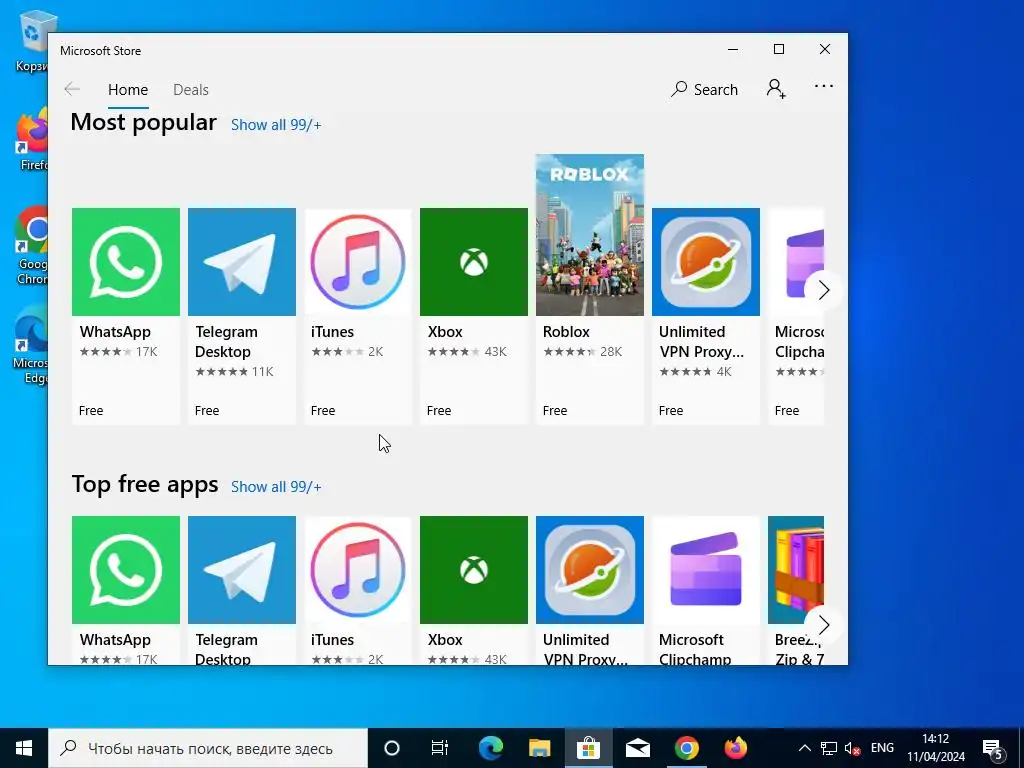Open the sign-in account icon
Image resolution: width=1024 pixels, height=768 pixels.
[776, 88]
